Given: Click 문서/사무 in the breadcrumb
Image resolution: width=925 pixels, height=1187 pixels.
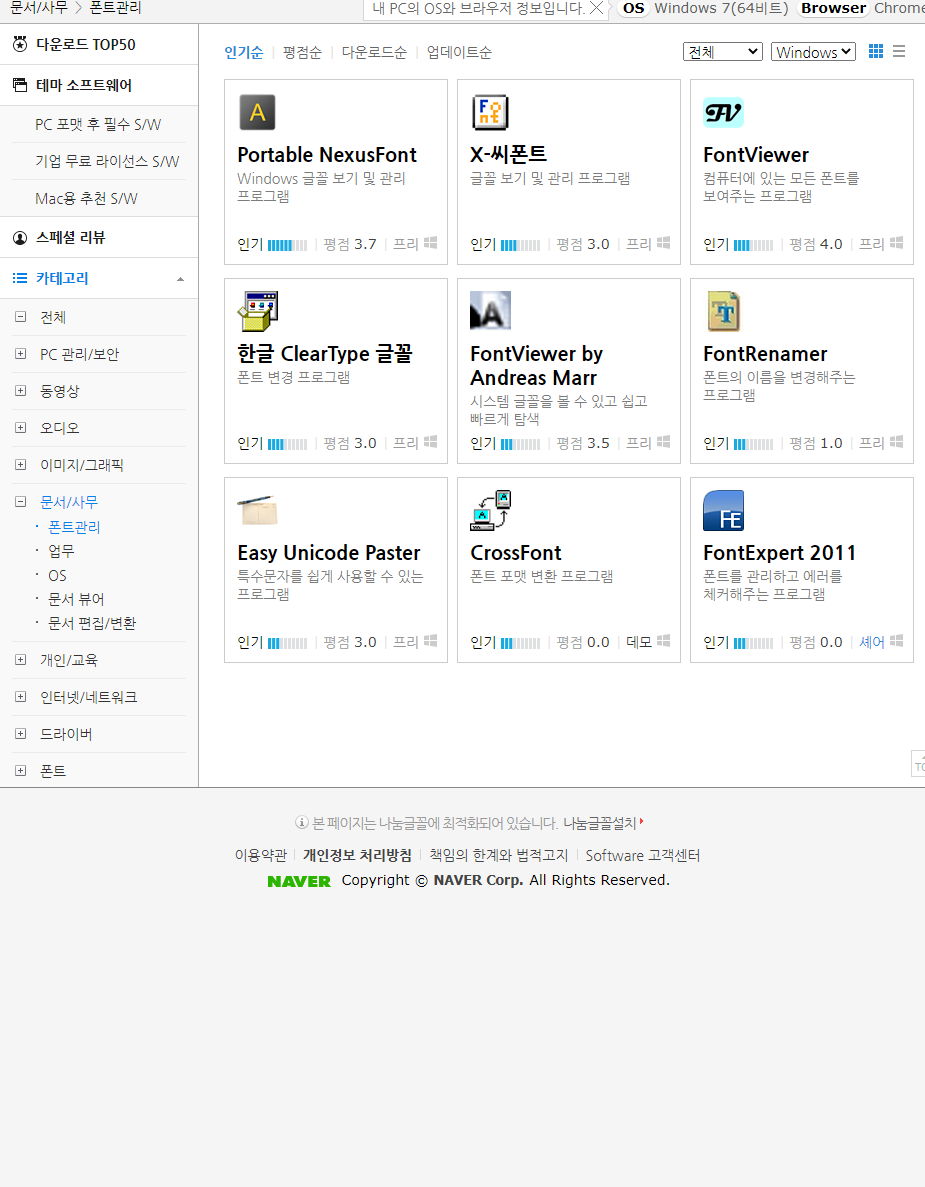Looking at the screenshot, I should pos(39,8).
